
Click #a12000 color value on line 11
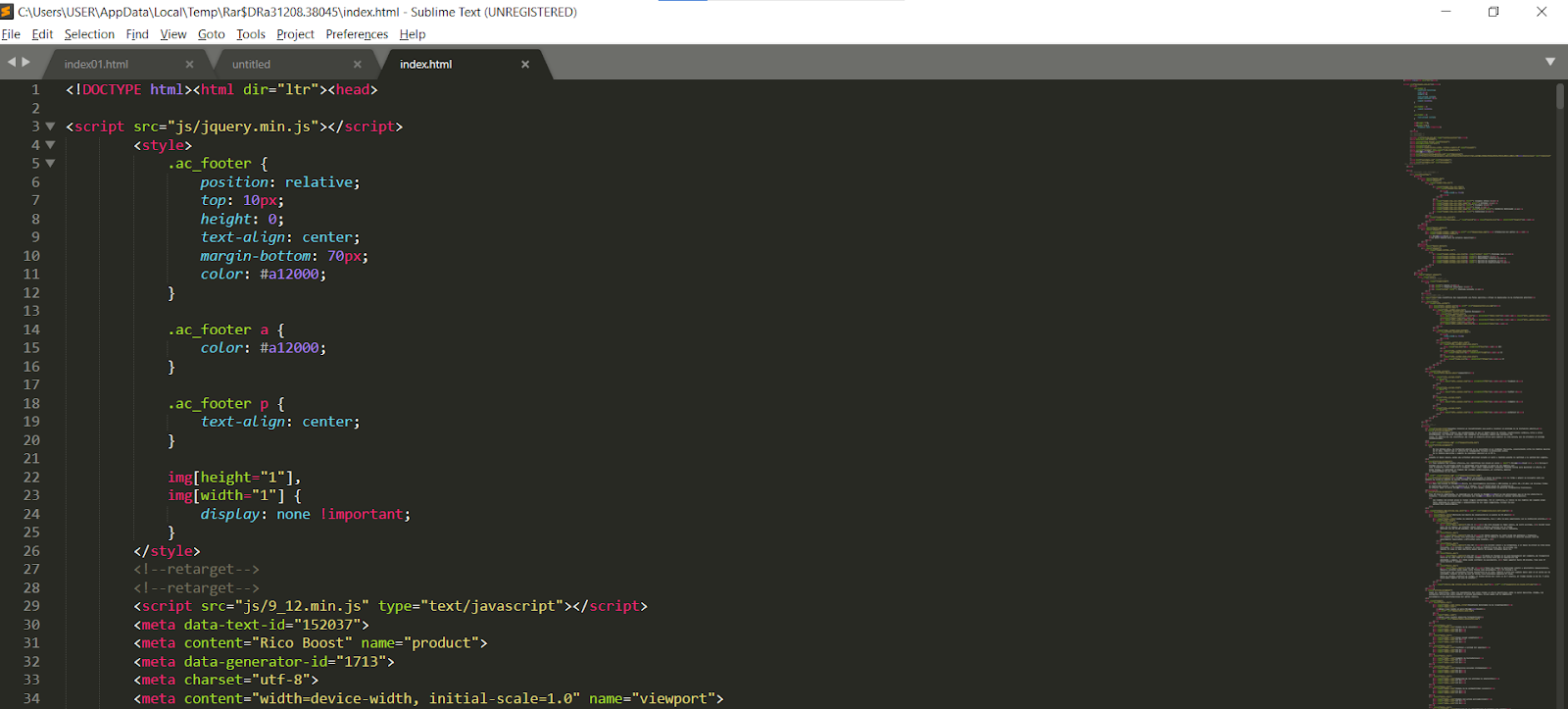(289, 275)
